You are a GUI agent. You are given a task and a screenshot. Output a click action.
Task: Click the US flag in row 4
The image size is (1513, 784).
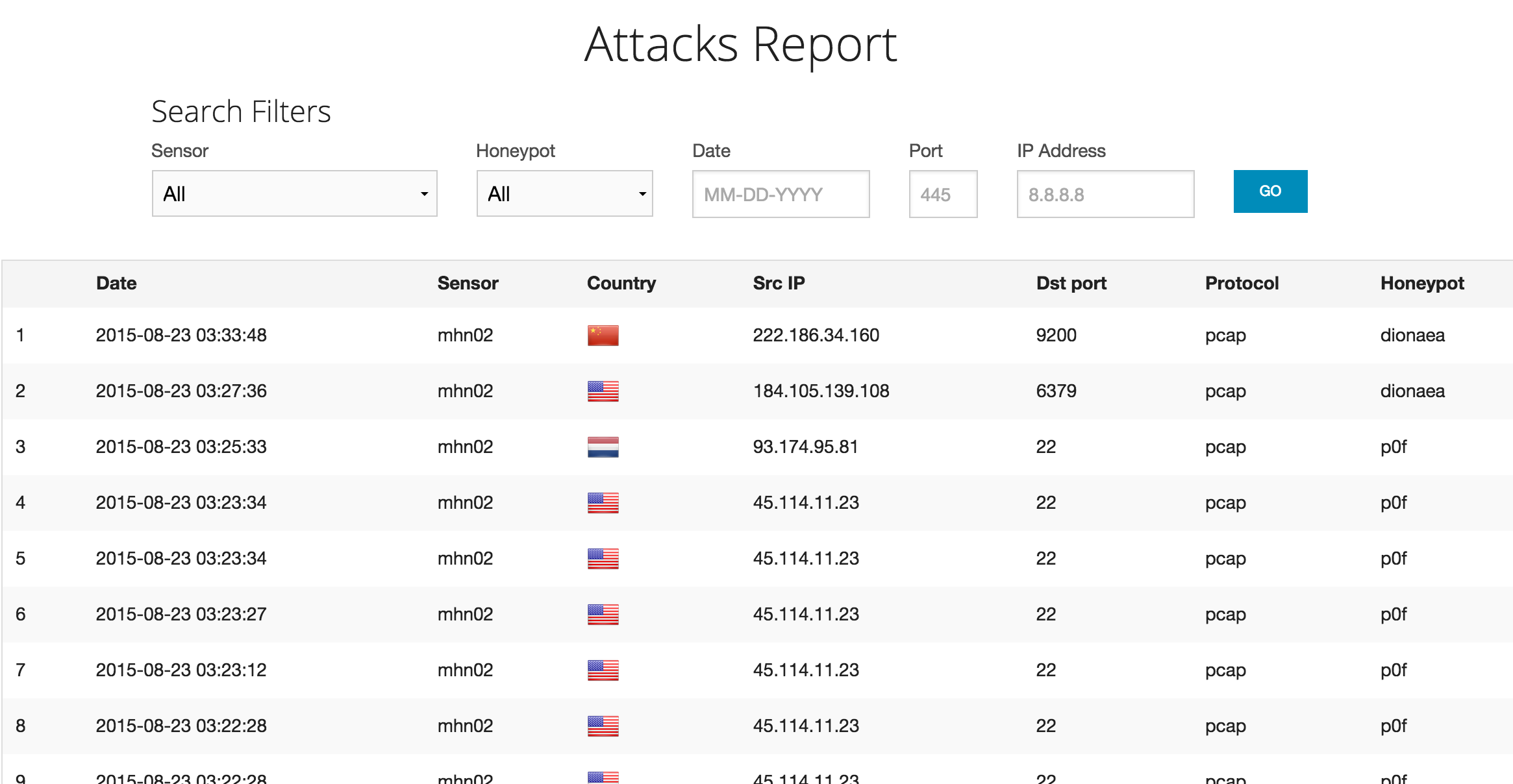pyautogui.click(x=603, y=503)
